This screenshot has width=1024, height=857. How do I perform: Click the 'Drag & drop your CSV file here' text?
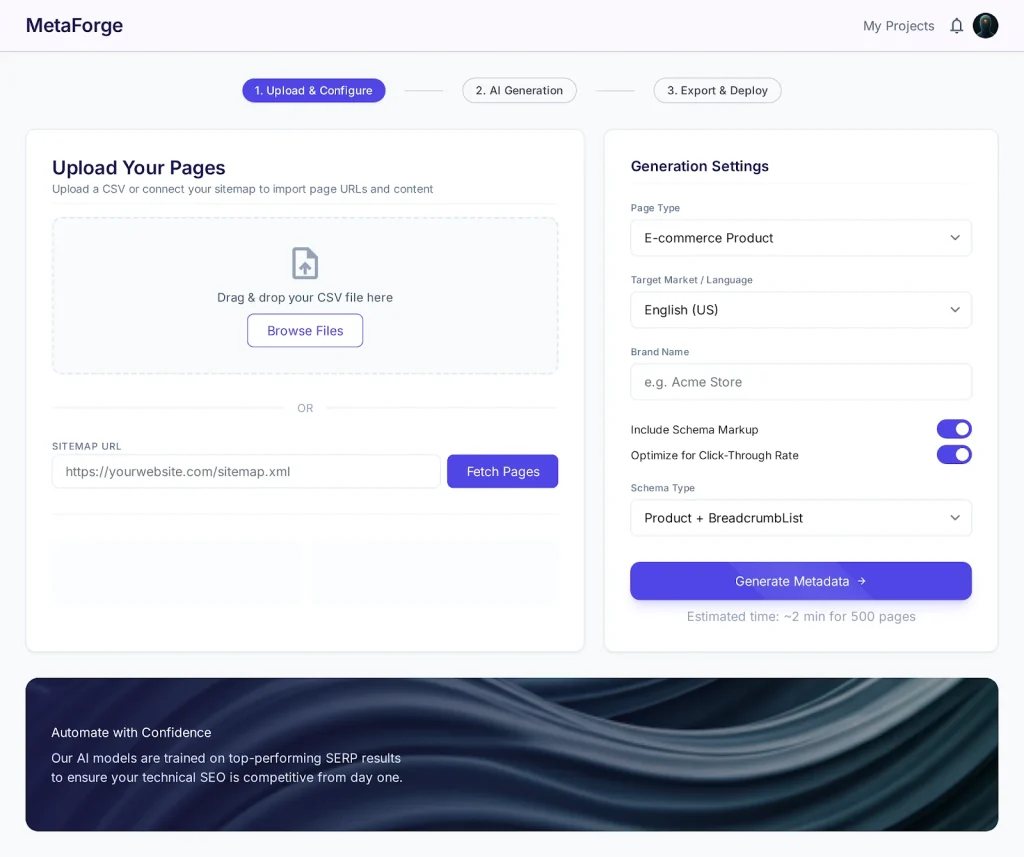(305, 297)
